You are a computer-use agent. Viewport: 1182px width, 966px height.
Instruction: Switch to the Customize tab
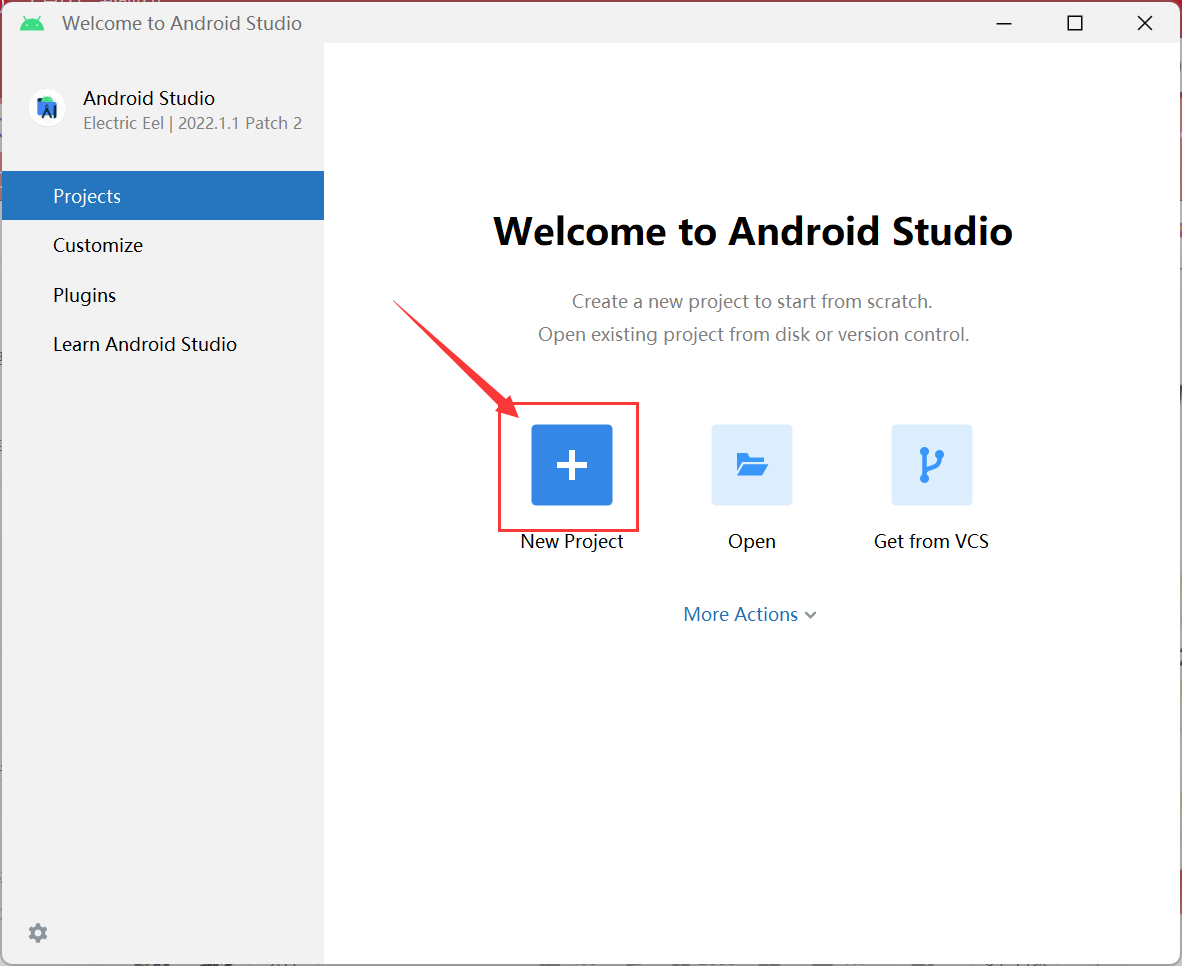163,245
